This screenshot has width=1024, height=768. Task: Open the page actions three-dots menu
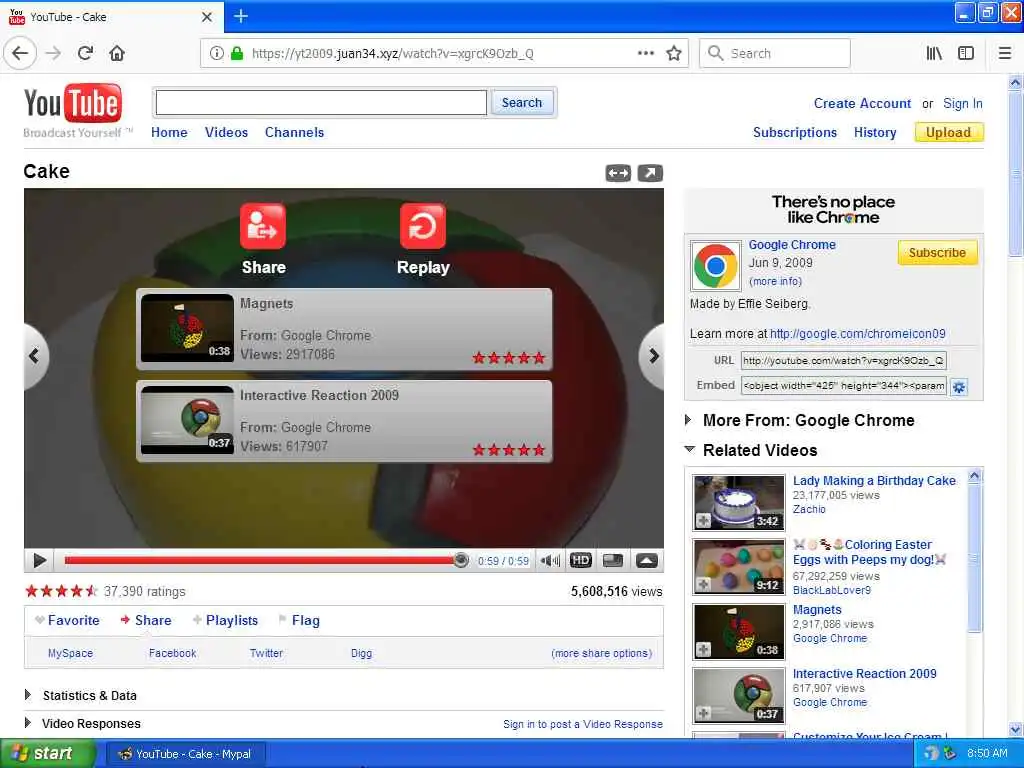(x=645, y=53)
